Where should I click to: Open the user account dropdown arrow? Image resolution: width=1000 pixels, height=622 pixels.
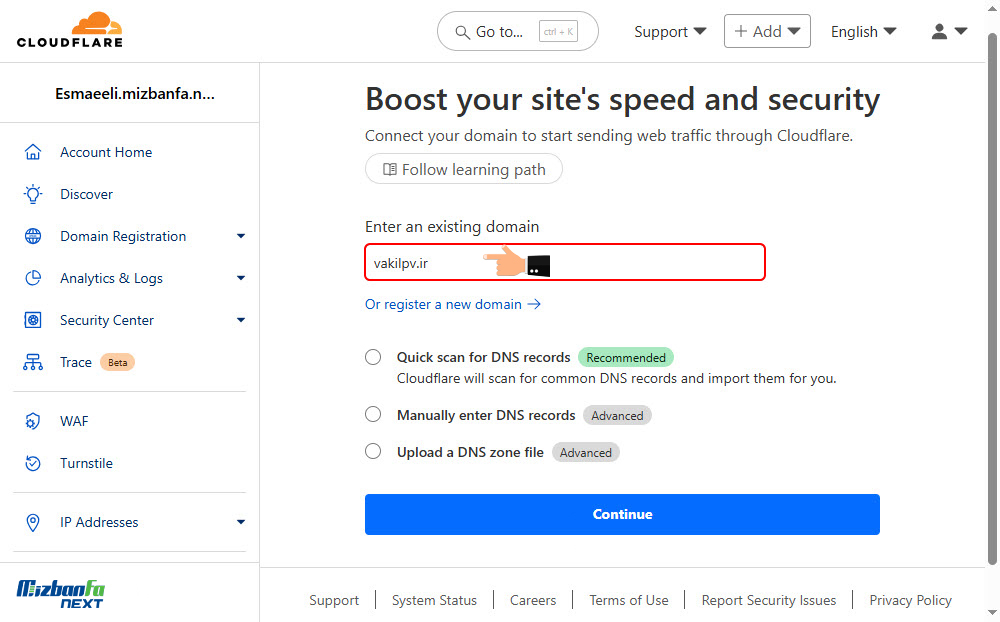pos(961,31)
